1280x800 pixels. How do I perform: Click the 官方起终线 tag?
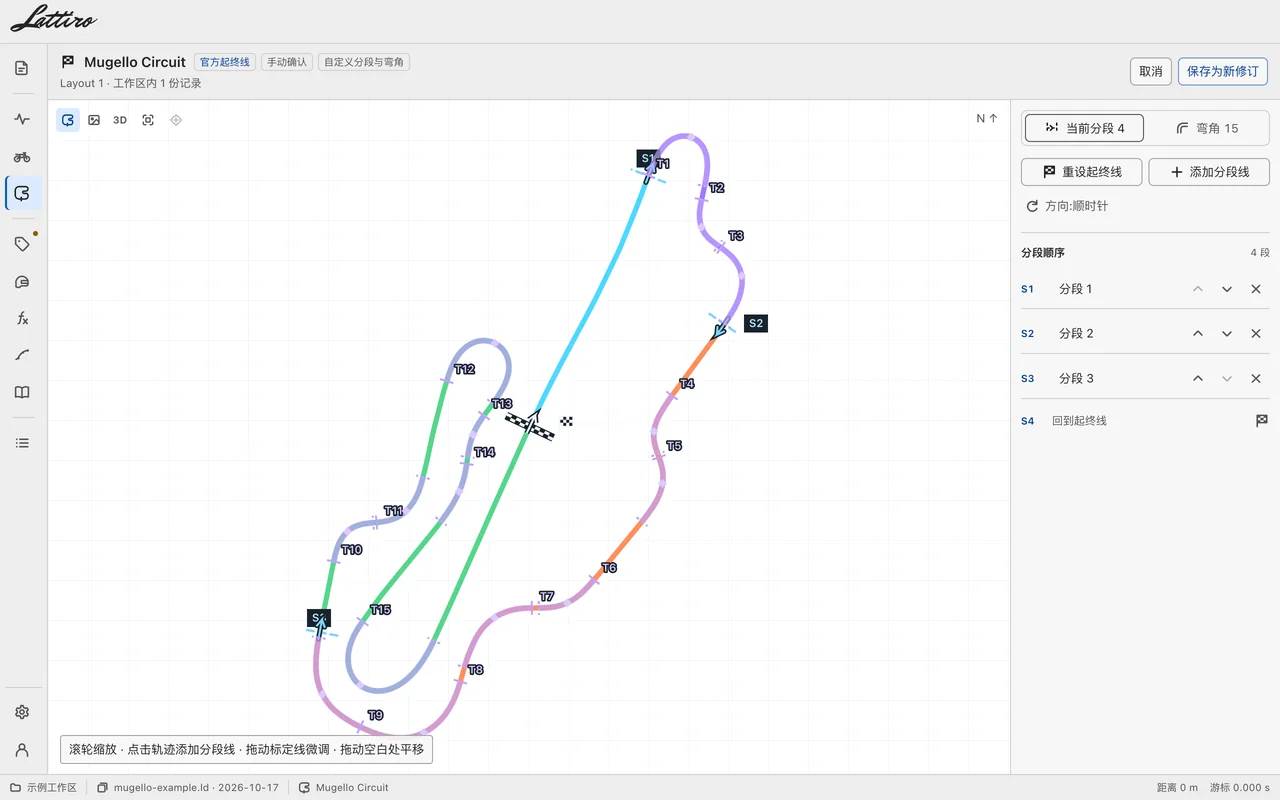click(225, 62)
